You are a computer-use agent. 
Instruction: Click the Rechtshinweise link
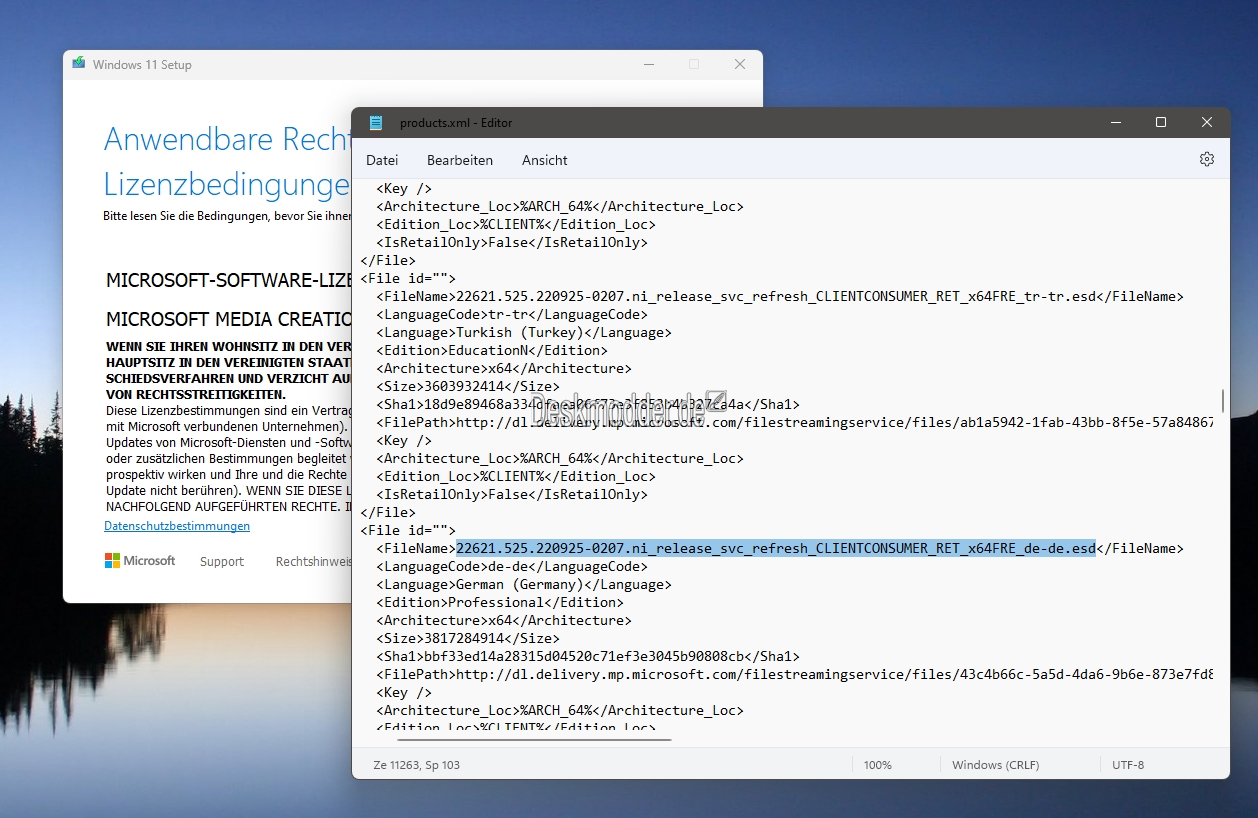(x=314, y=562)
